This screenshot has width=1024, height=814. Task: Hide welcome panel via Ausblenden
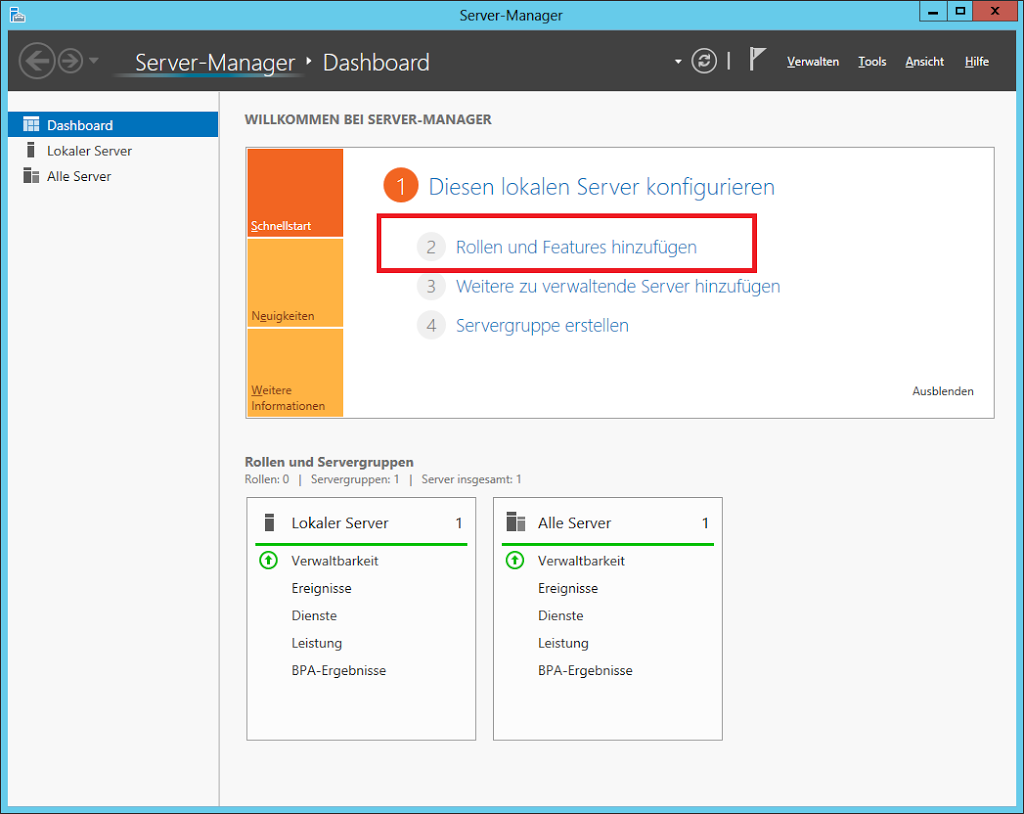coord(942,391)
